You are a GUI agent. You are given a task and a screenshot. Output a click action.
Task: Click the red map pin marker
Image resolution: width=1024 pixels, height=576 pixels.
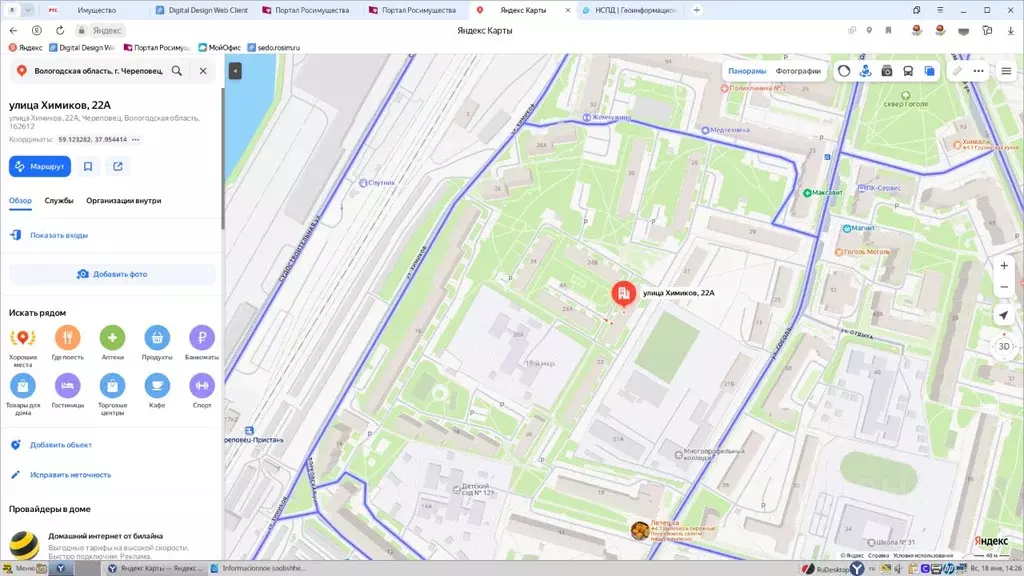[x=623, y=293]
